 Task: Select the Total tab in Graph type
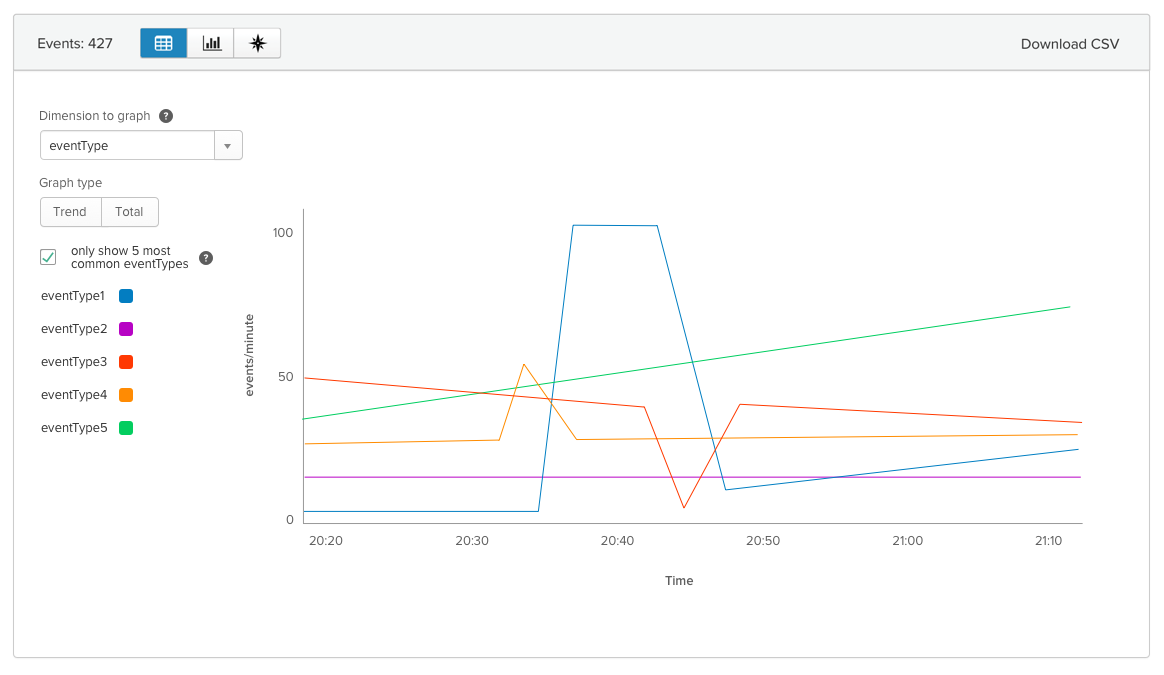click(129, 212)
